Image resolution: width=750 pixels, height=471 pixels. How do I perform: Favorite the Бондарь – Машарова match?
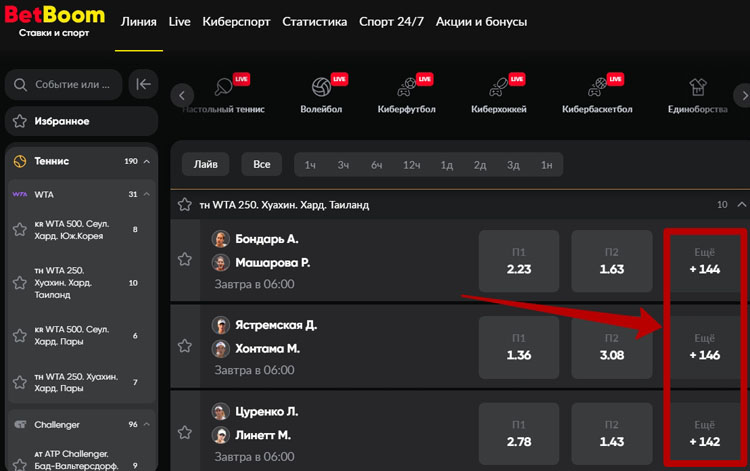[x=185, y=260]
